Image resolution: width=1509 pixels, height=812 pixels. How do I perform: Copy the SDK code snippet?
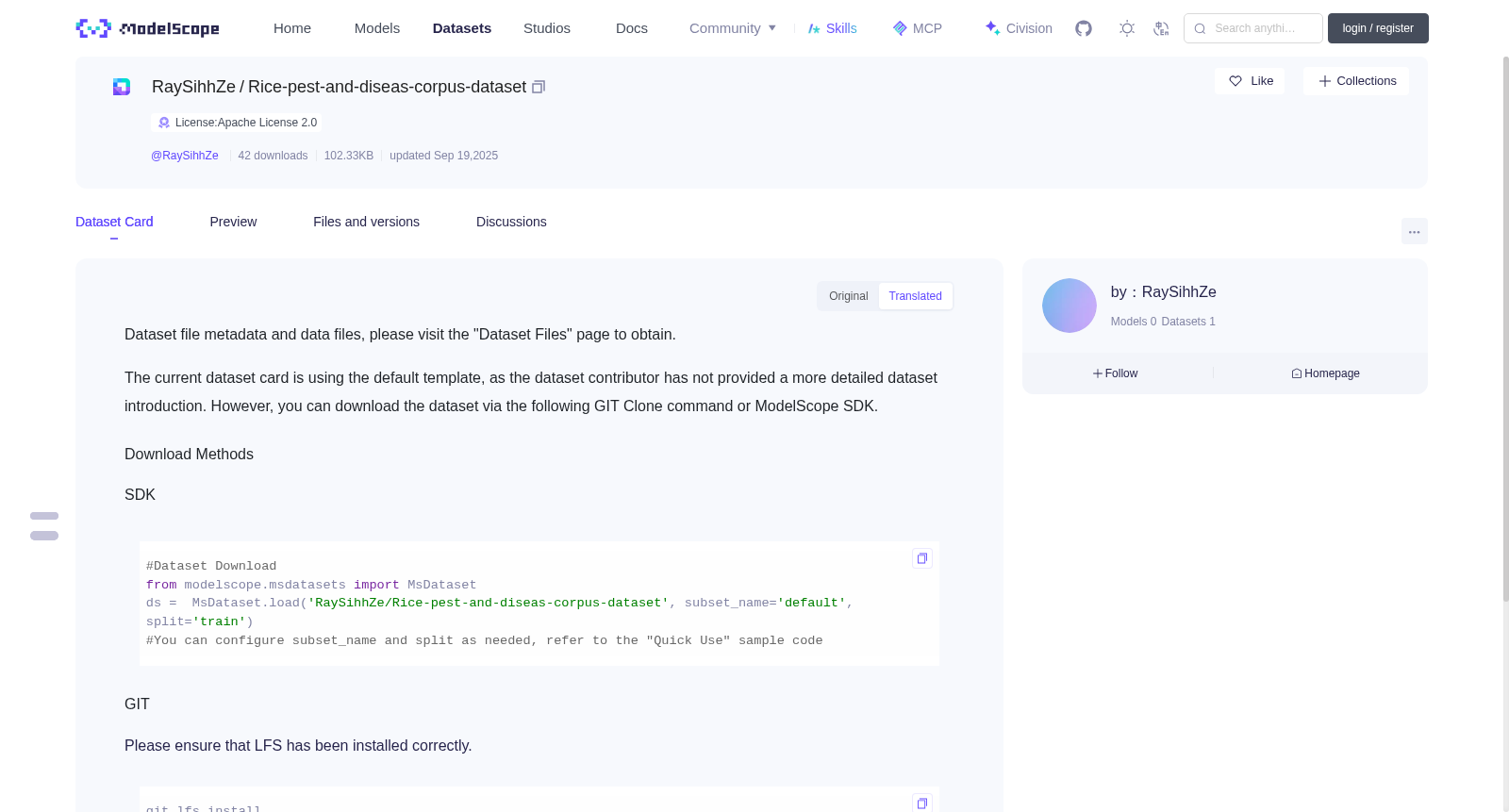coord(922,558)
